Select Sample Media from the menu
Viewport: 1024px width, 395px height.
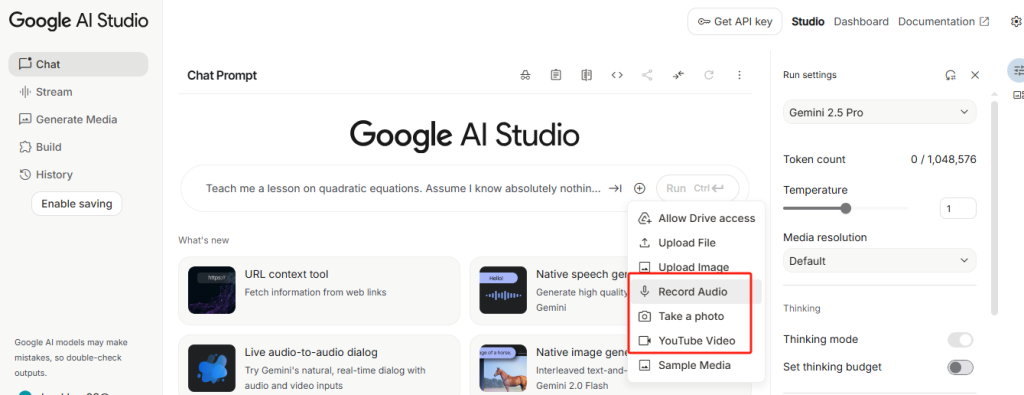(x=696, y=365)
